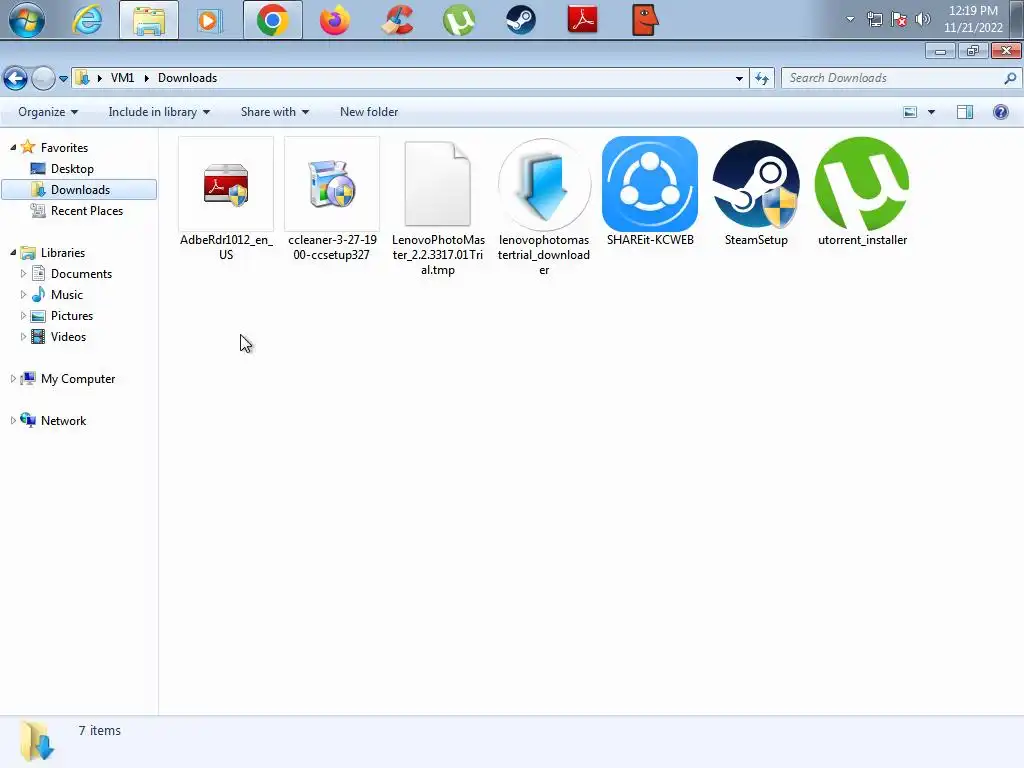Image resolution: width=1024 pixels, height=768 pixels.
Task: Toggle the preview pane
Action: pos(965,112)
